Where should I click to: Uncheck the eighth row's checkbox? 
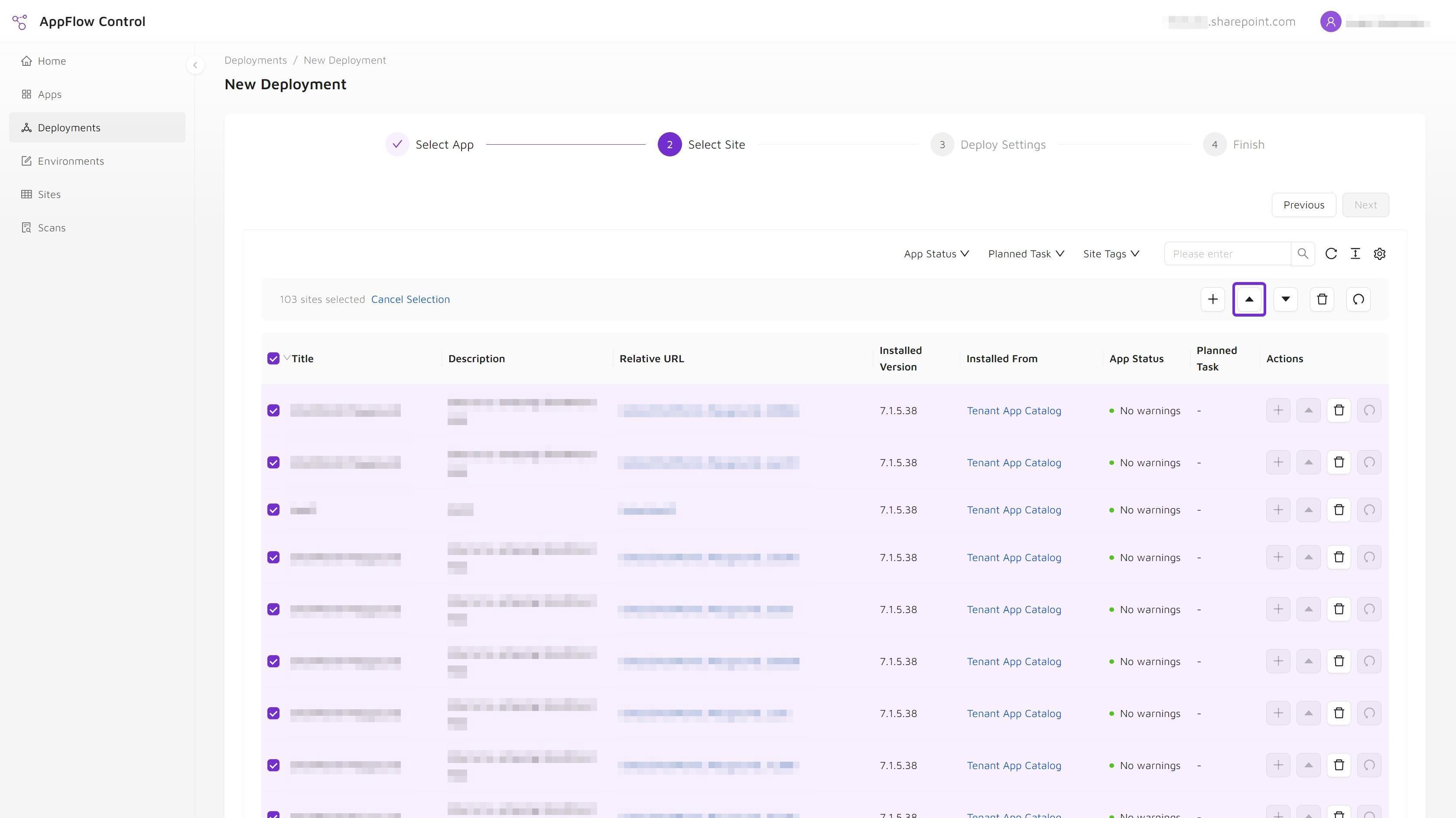coord(273,766)
